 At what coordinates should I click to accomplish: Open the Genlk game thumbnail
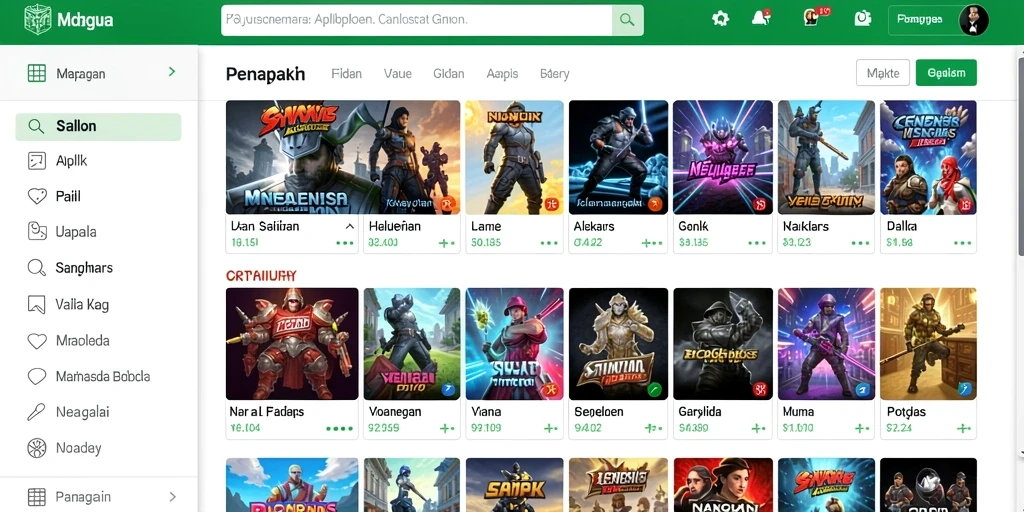(x=722, y=157)
